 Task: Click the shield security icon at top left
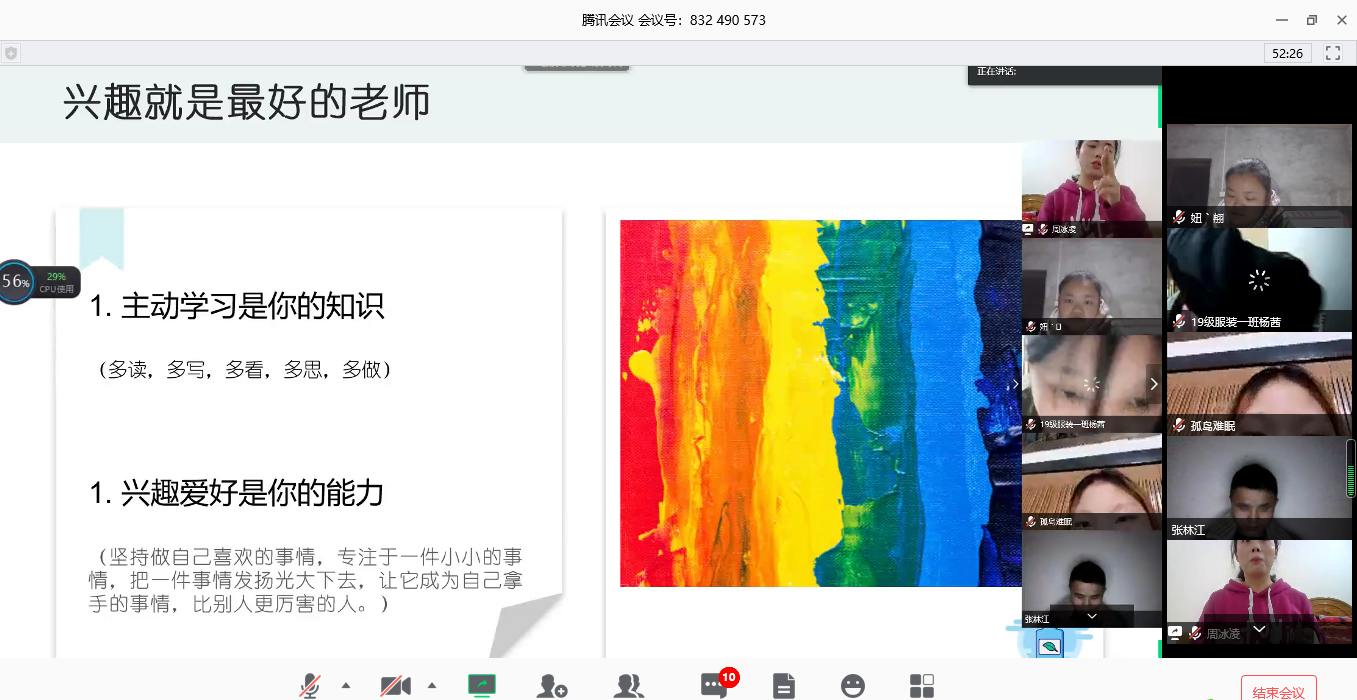pyautogui.click(x=11, y=53)
